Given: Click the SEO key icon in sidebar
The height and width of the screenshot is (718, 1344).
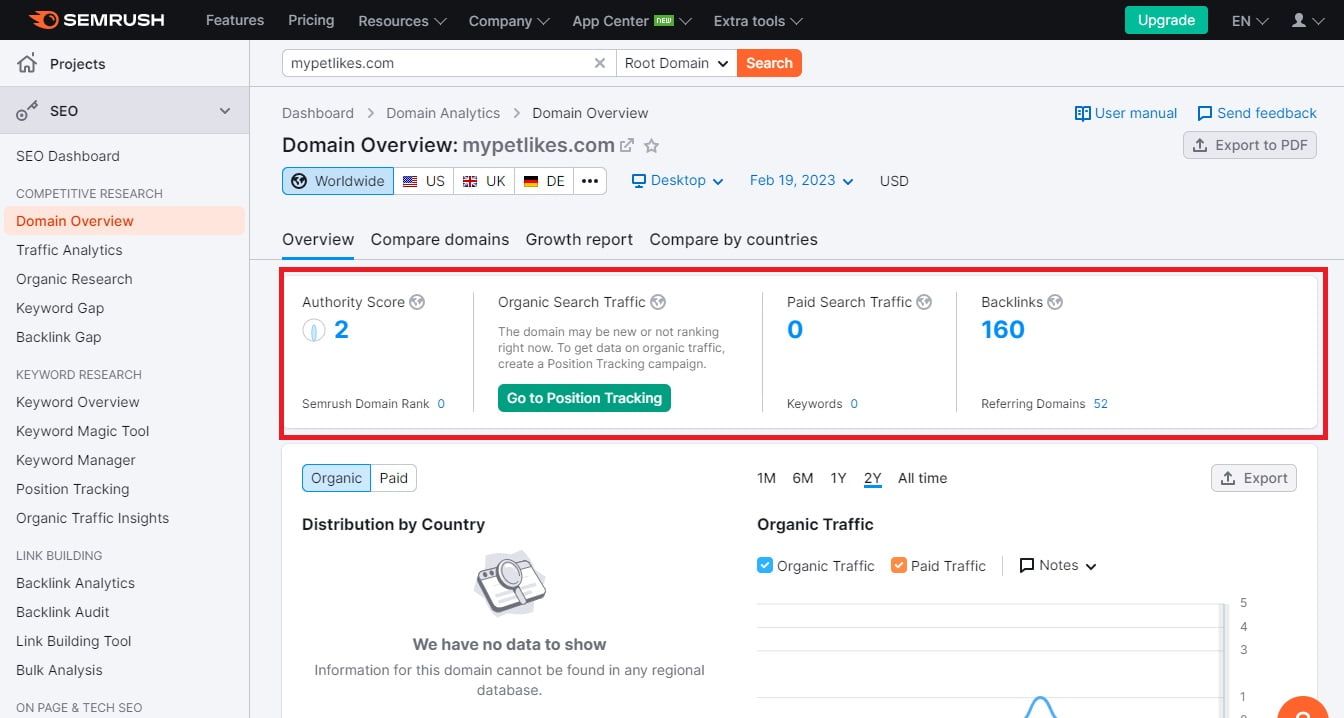Looking at the screenshot, I should click(x=27, y=111).
